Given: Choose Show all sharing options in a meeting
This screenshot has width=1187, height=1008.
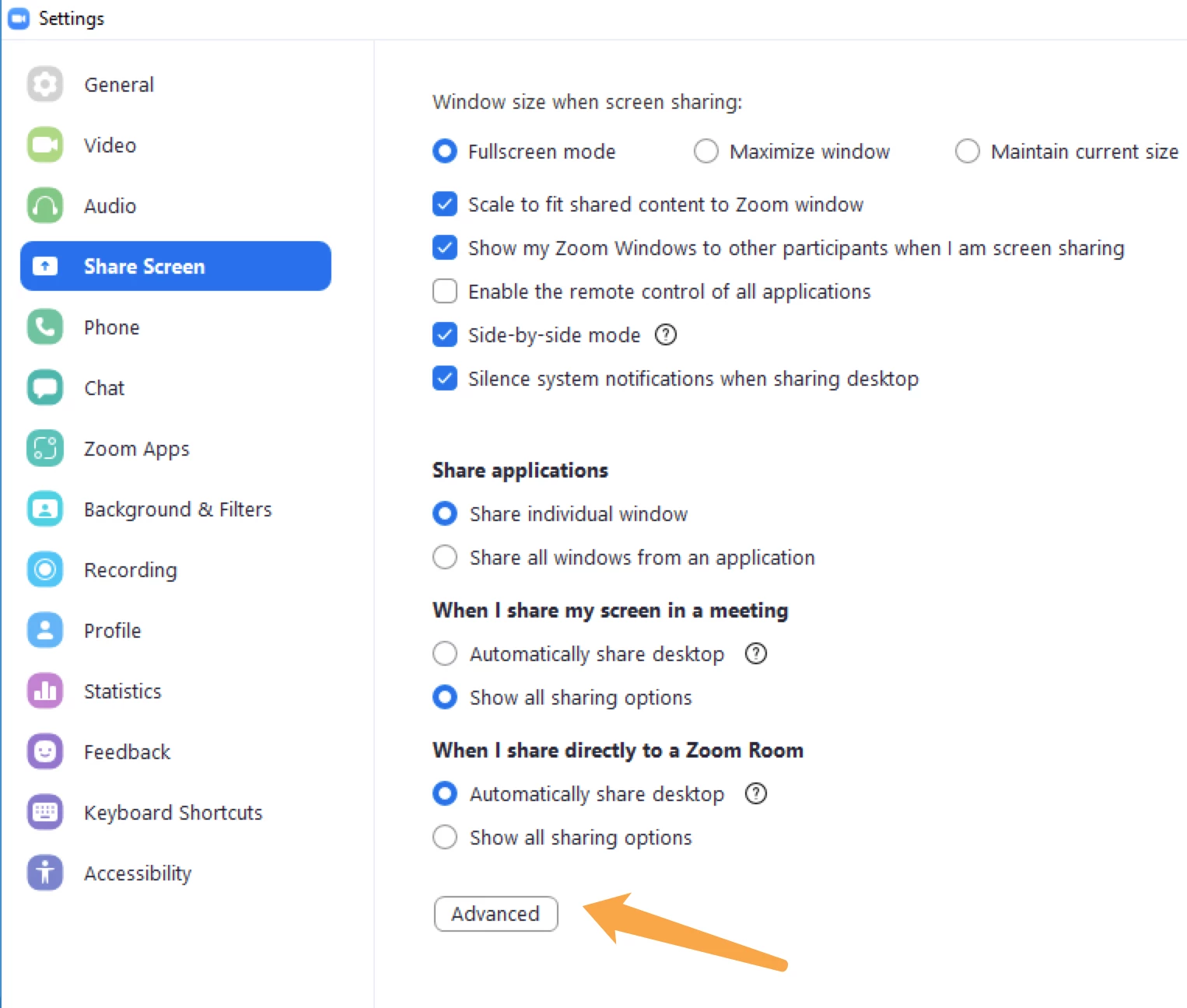Looking at the screenshot, I should pos(445,697).
